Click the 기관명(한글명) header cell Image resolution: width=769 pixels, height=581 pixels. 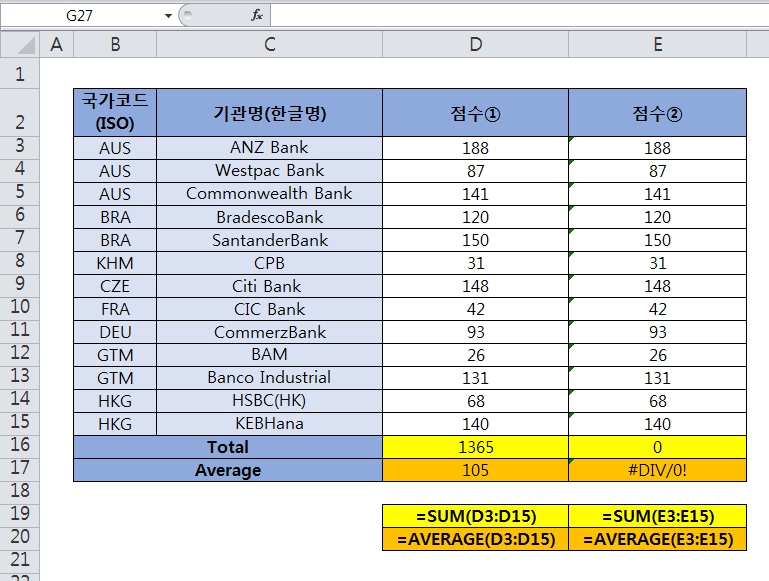(x=269, y=113)
